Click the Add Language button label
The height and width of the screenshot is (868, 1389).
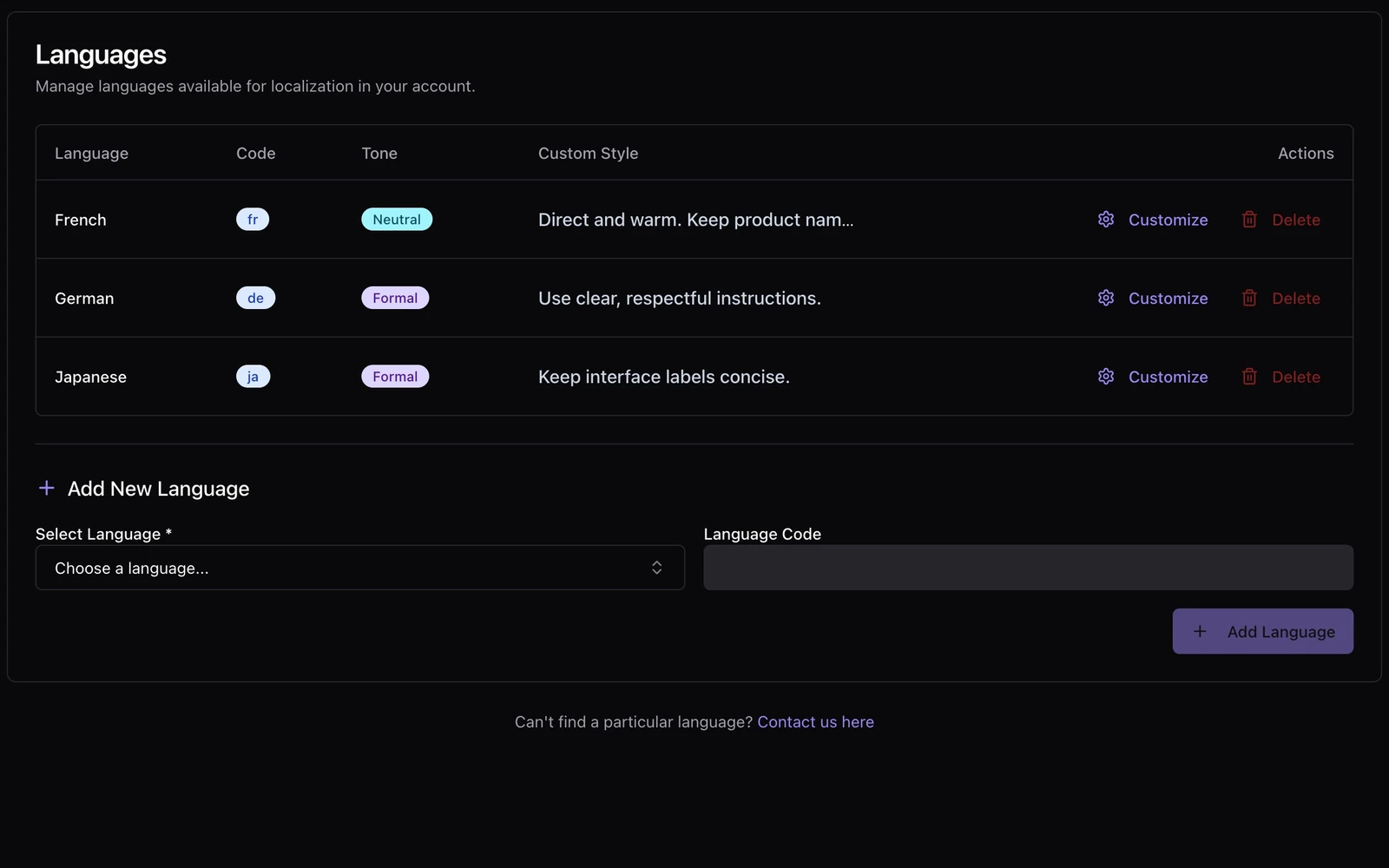pyautogui.click(x=1281, y=632)
